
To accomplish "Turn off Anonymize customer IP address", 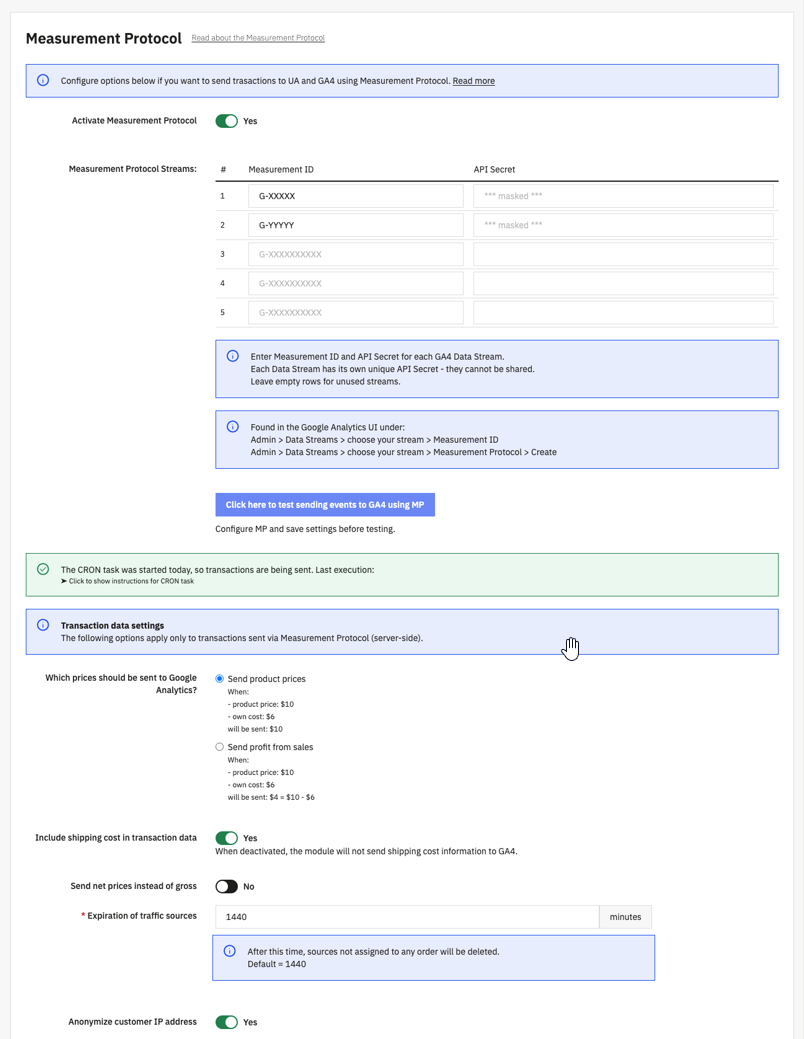I will pyautogui.click(x=227, y=1022).
